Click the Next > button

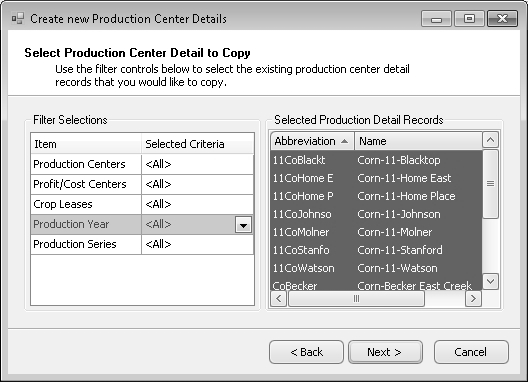click(x=385, y=352)
